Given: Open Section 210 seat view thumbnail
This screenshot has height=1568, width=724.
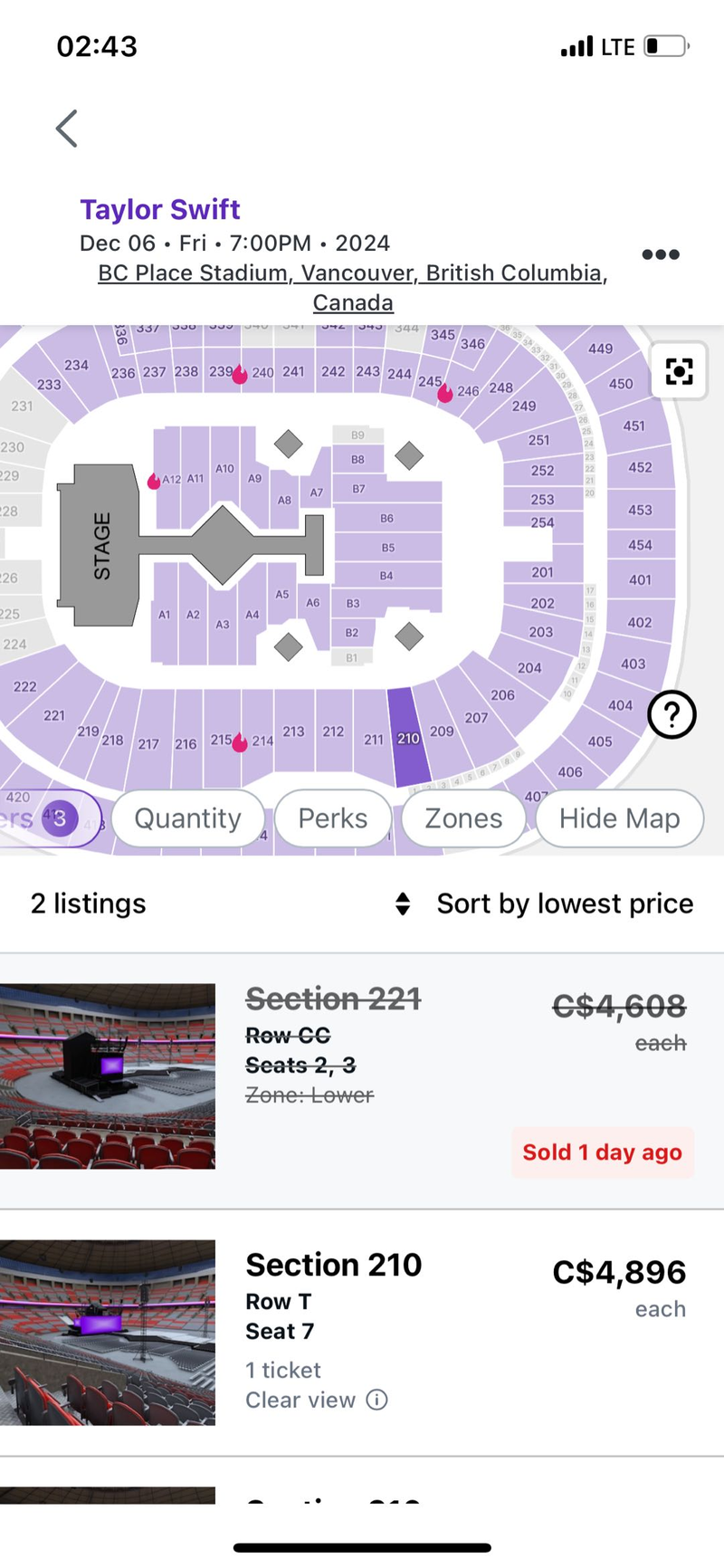Looking at the screenshot, I should point(108,1333).
